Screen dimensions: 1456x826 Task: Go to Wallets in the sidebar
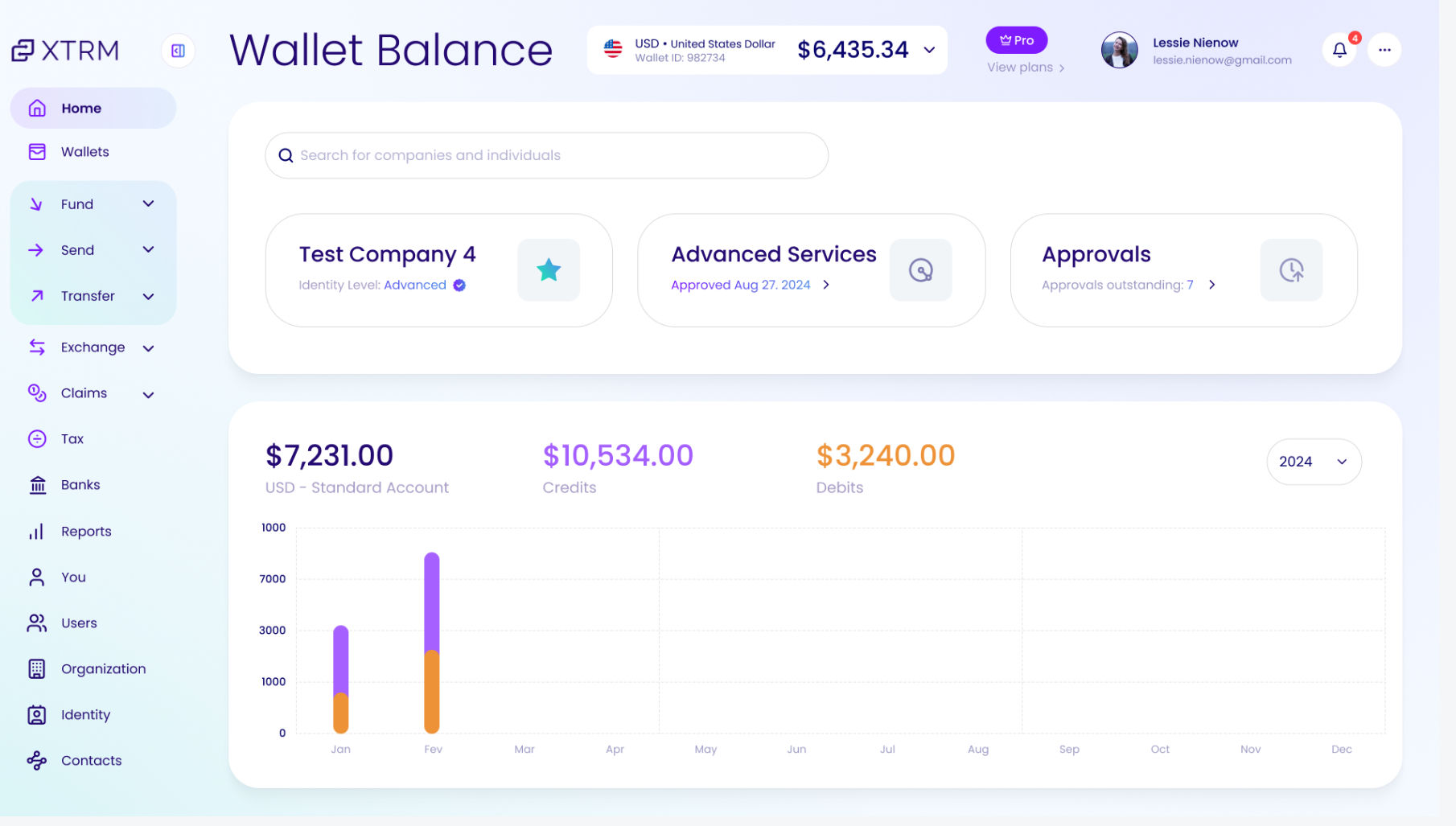click(x=84, y=152)
